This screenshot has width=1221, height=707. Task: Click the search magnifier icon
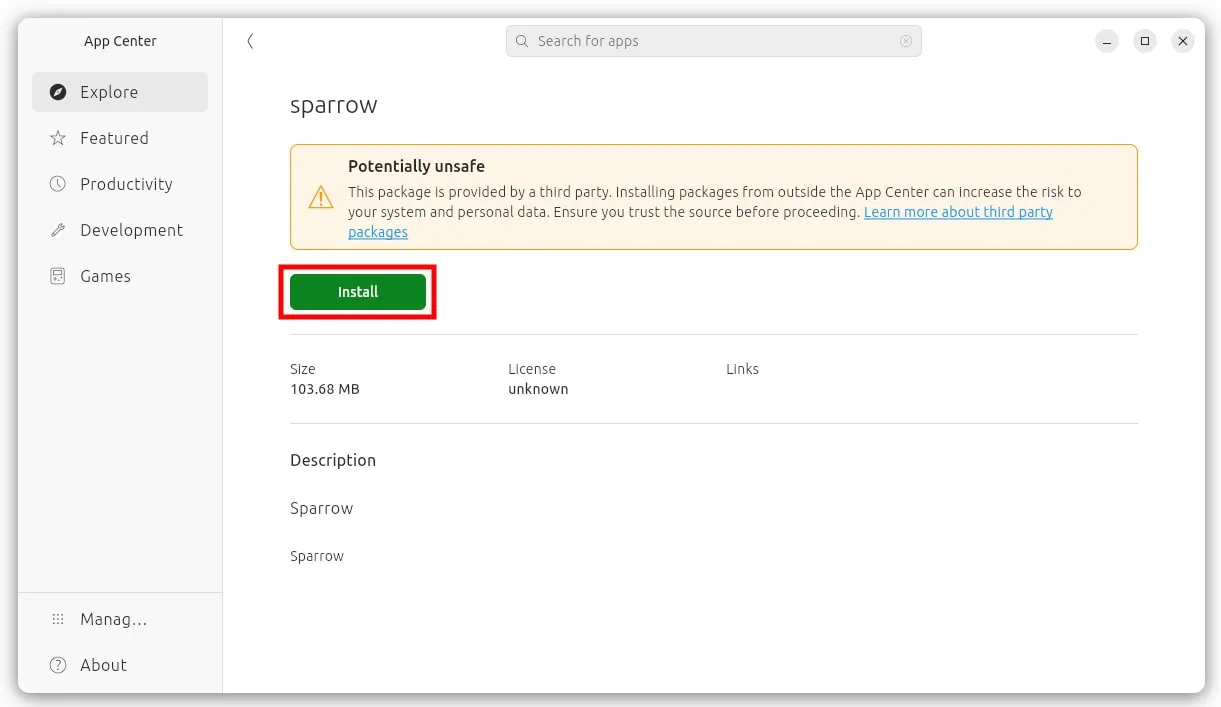tap(522, 41)
